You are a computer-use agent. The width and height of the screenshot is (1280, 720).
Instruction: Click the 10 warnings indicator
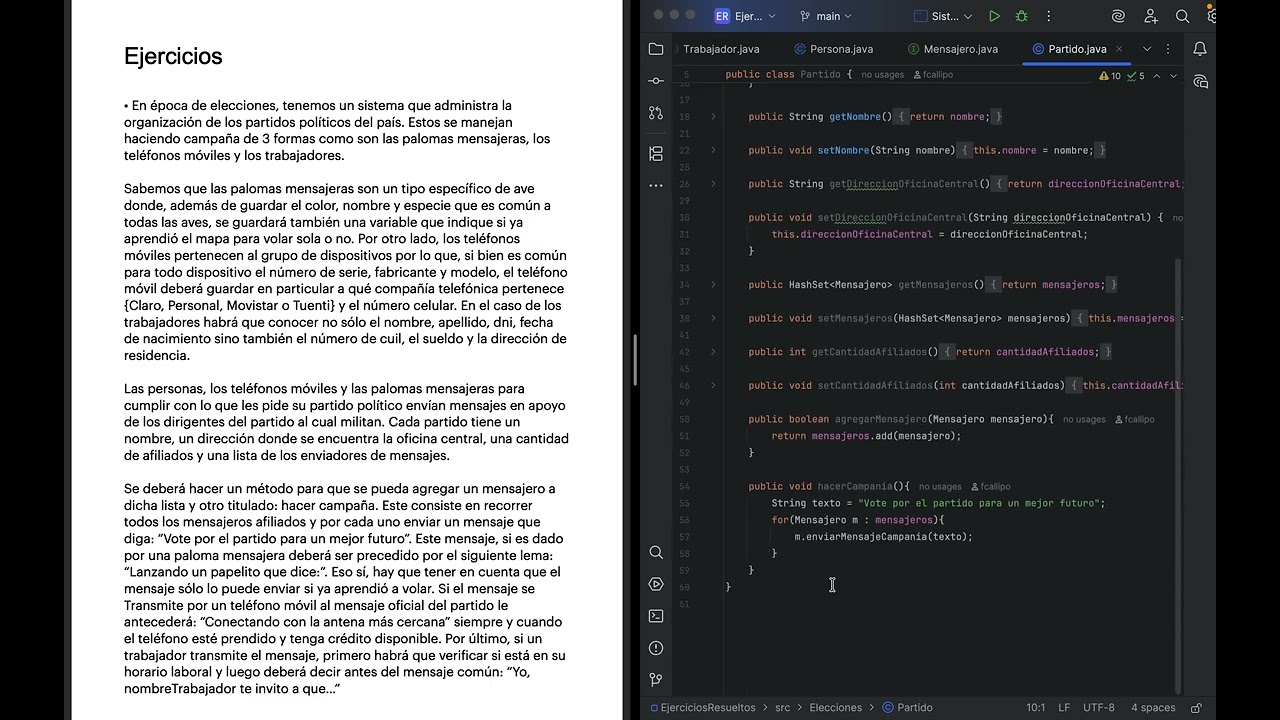tap(1110, 75)
